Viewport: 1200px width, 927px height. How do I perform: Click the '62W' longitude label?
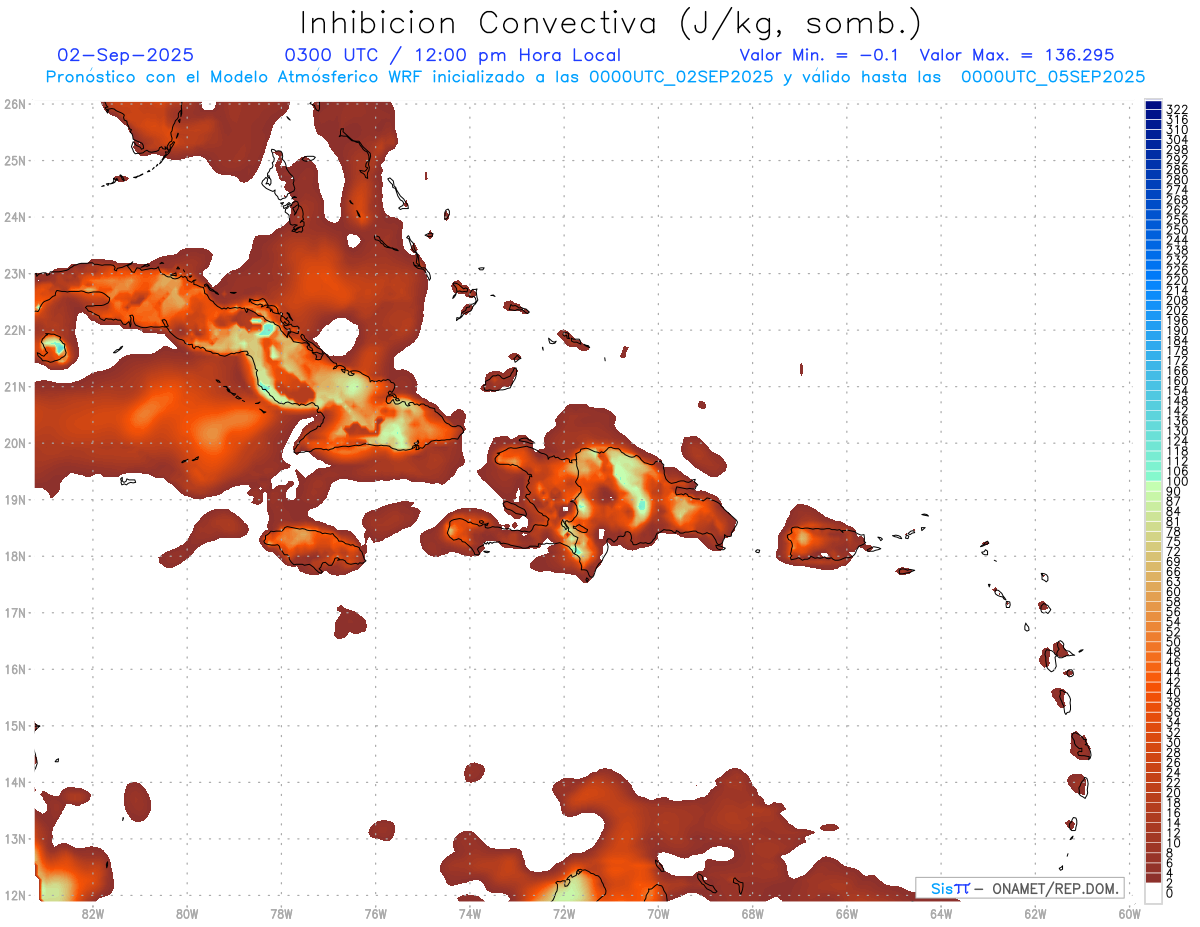pos(1036,913)
